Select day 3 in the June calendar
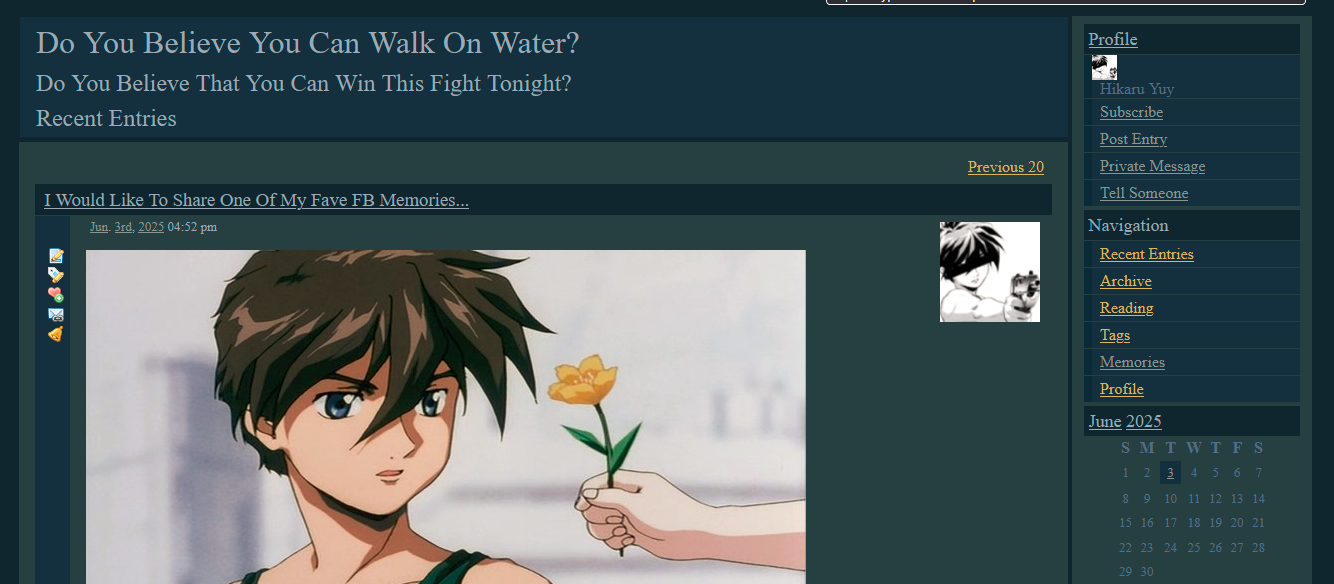The width and height of the screenshot is (1334, 584). [1170, 473]
